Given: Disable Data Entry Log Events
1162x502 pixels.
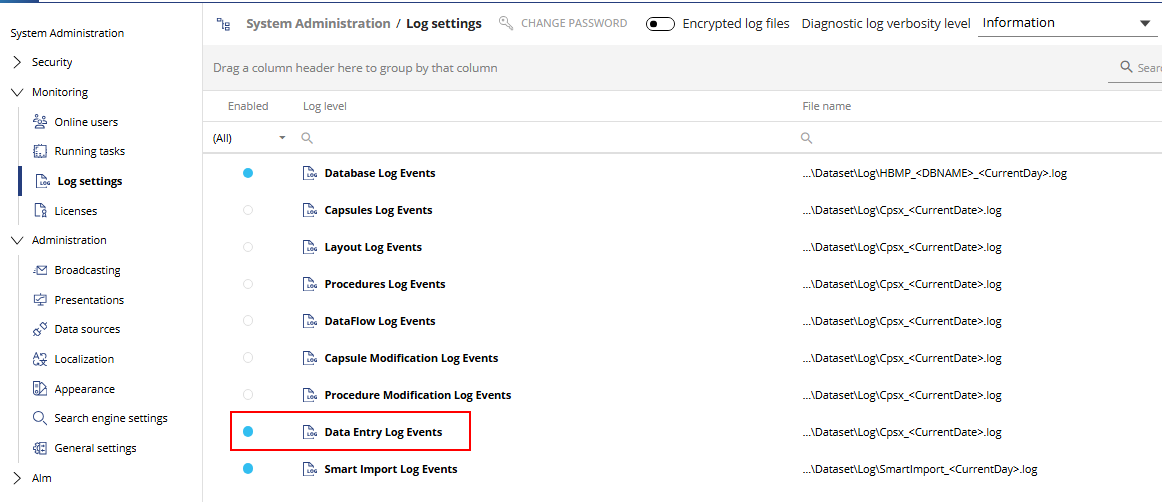Looking at the screenshot, I should [x=248, y=432].
